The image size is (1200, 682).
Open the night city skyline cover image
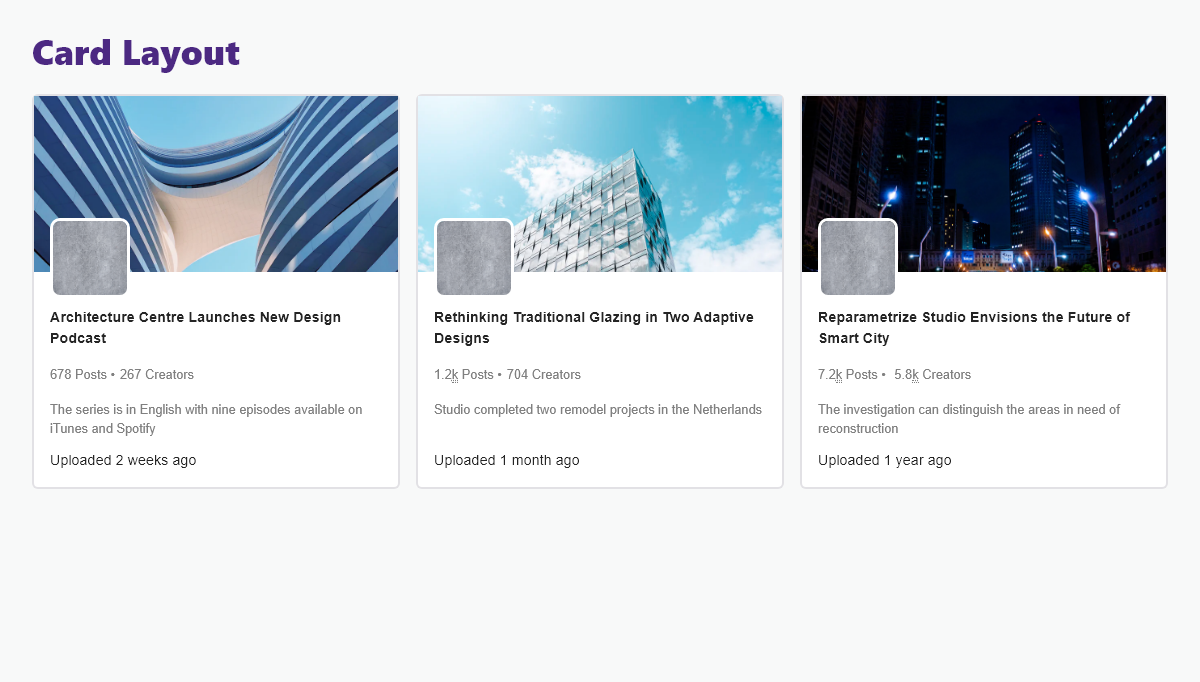tap(984, 184)
